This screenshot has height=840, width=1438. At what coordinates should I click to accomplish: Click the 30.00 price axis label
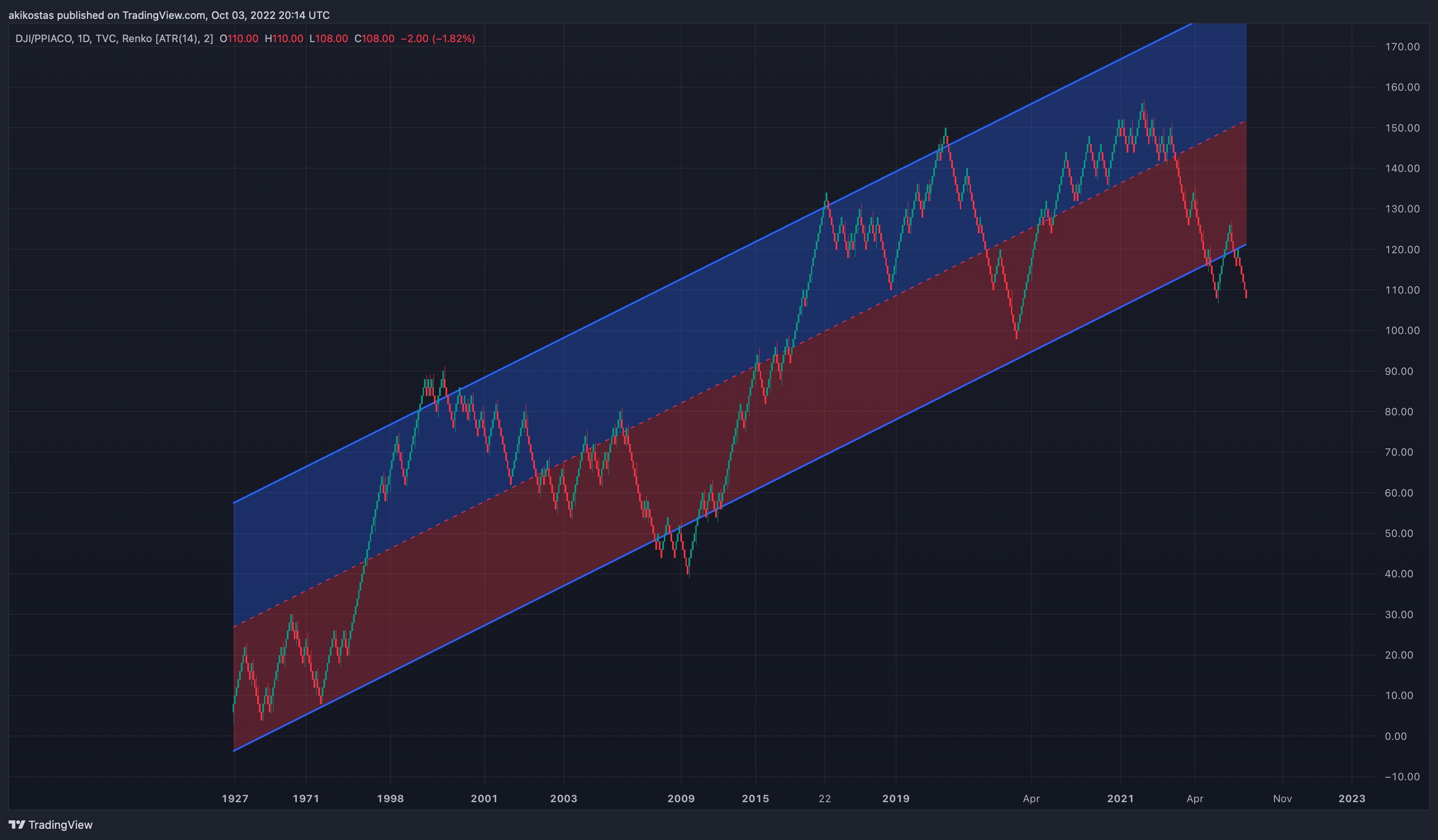click(x=1398, y=615)
